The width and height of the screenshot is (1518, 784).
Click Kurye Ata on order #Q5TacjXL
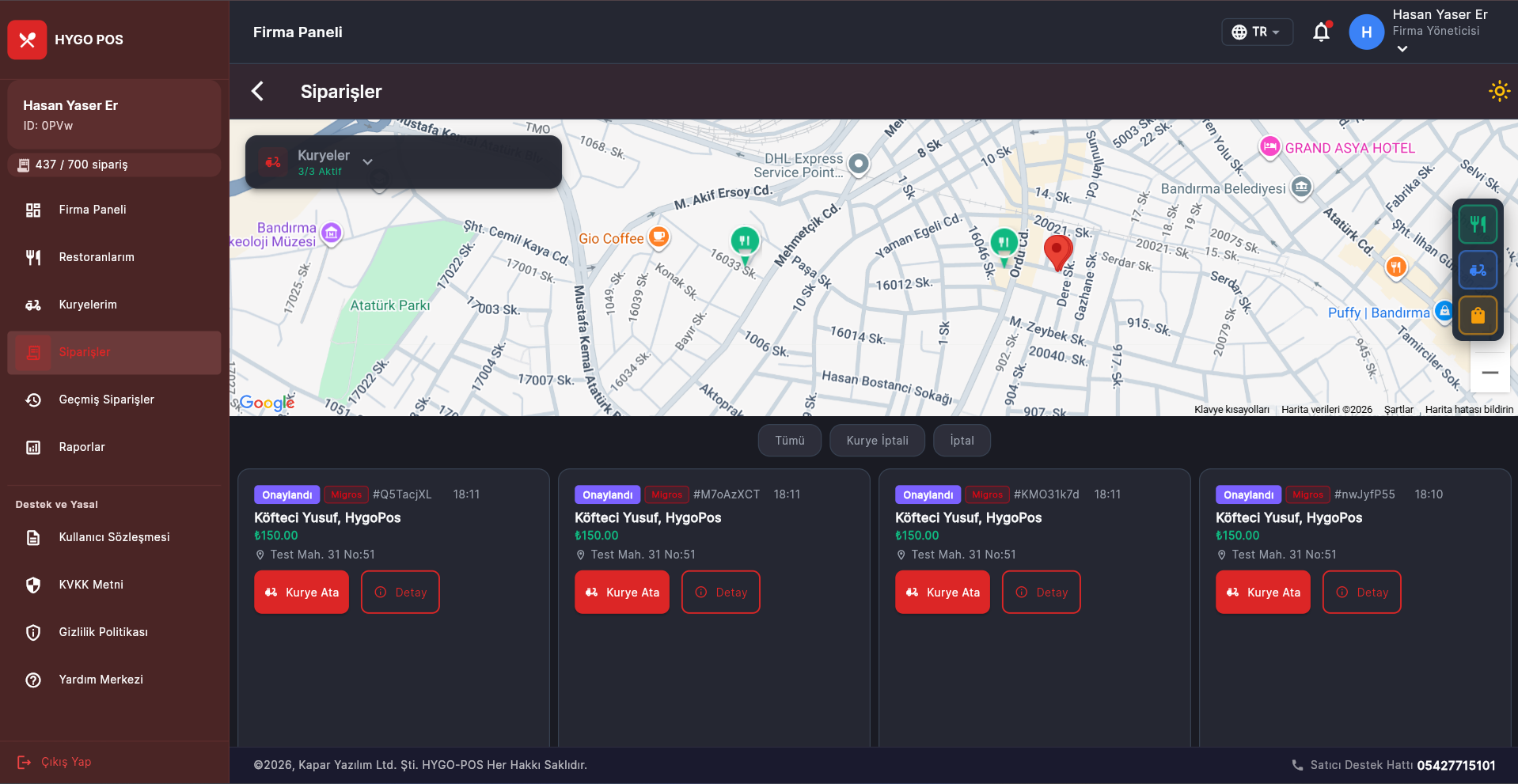302,592
